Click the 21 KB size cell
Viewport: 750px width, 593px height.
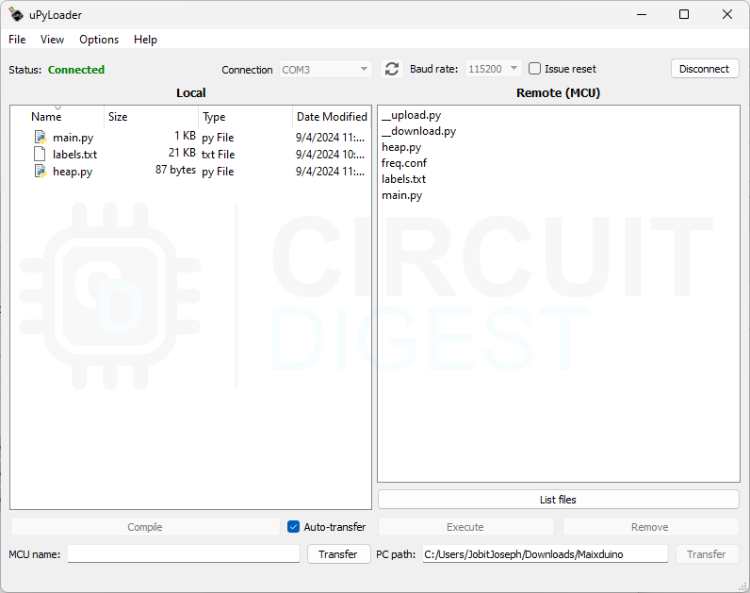tap(182, 153)
